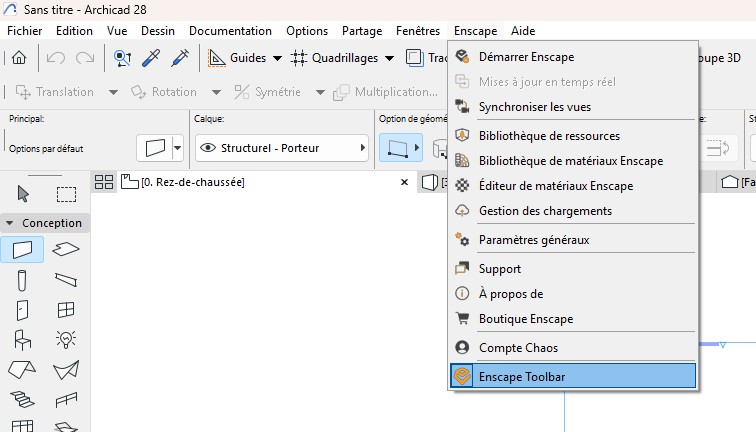Open the Fenêtres menu
The height and width of the screenshot is (432, 756).
pyautogui.click(x=418, y=31)
